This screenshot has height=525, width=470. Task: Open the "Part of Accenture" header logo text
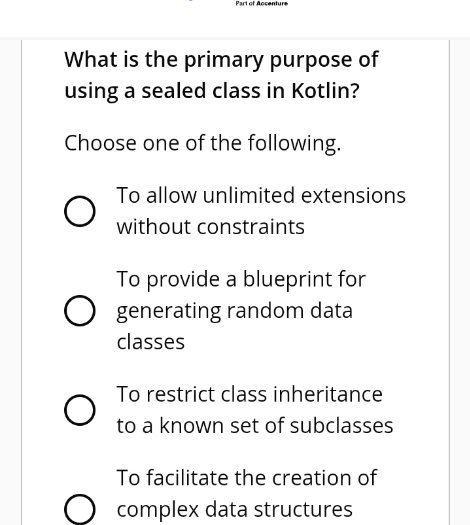(x=261, y=4)
